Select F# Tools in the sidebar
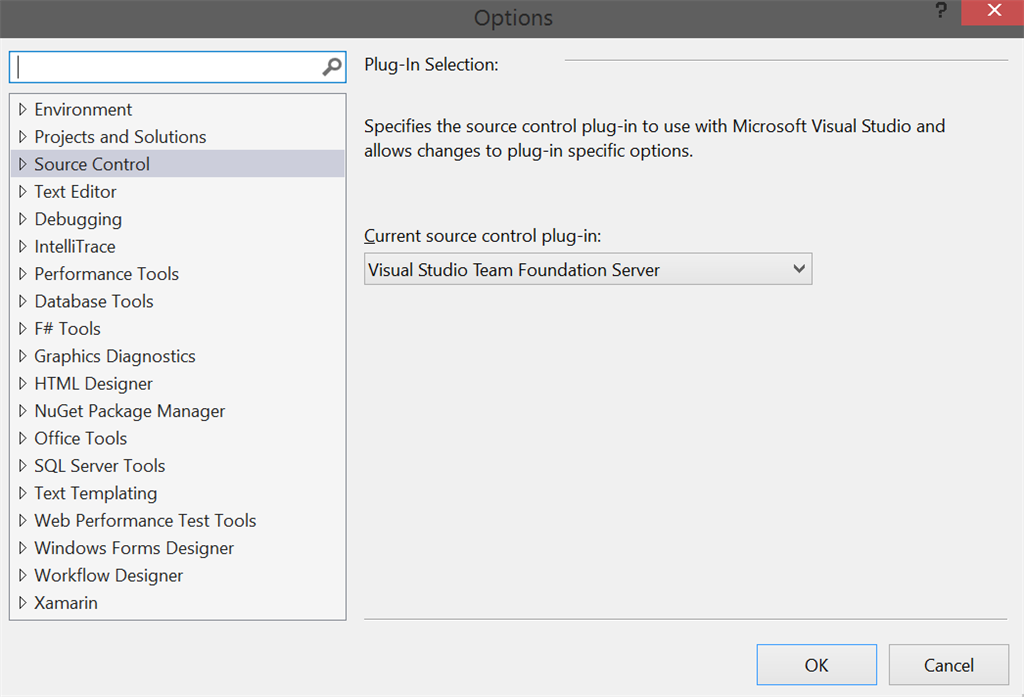 coord(67,328)
